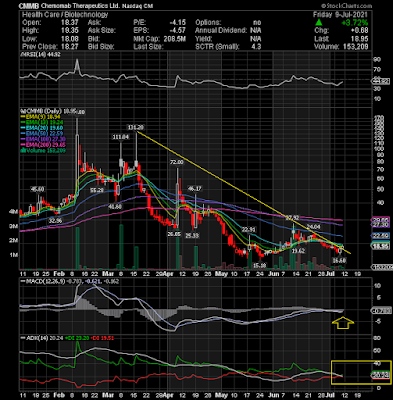
Task: Click the 27.92 June high label
Action: 292,218
